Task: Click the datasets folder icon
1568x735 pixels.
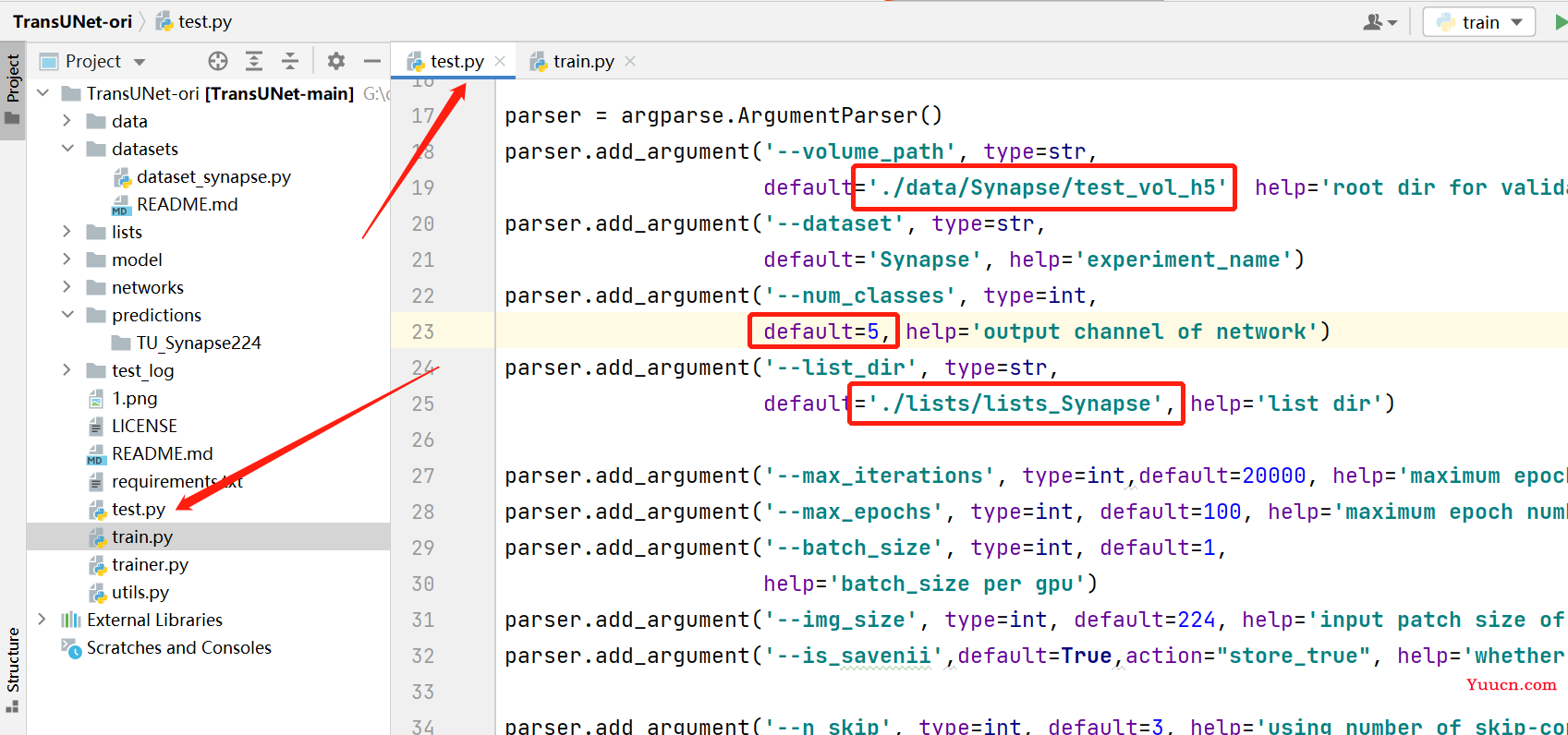Action: (96, 149)
